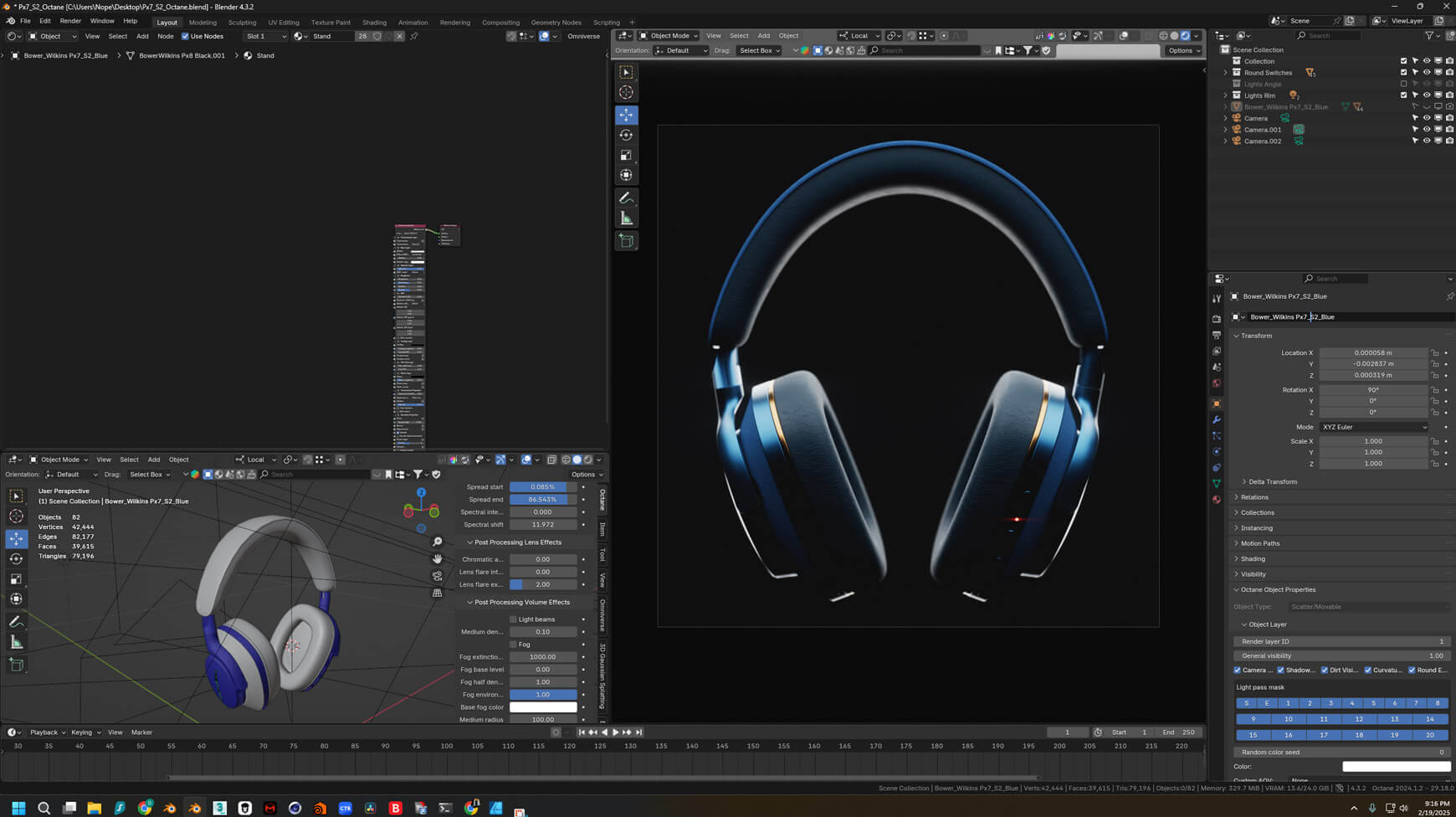Open the Material properties tab icon
The image size is (1456, 817).
[1217, 500]
